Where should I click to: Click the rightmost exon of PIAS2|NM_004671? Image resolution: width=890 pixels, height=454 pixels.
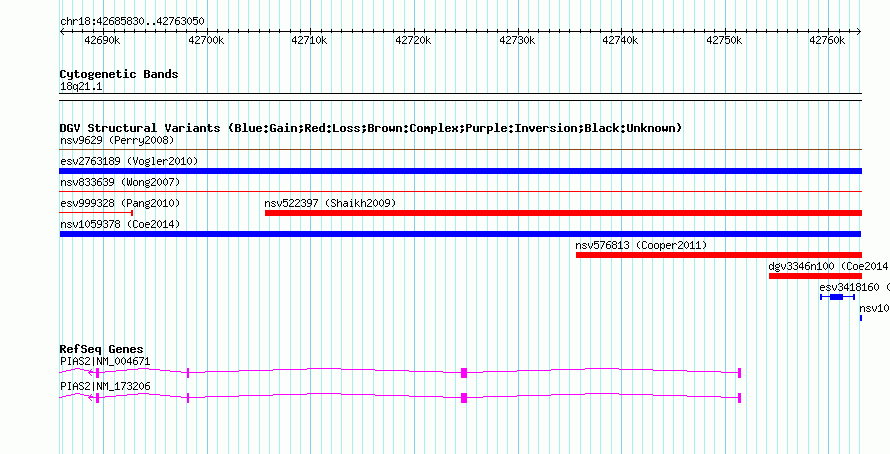pyautogui.click(x=740, y=373)
